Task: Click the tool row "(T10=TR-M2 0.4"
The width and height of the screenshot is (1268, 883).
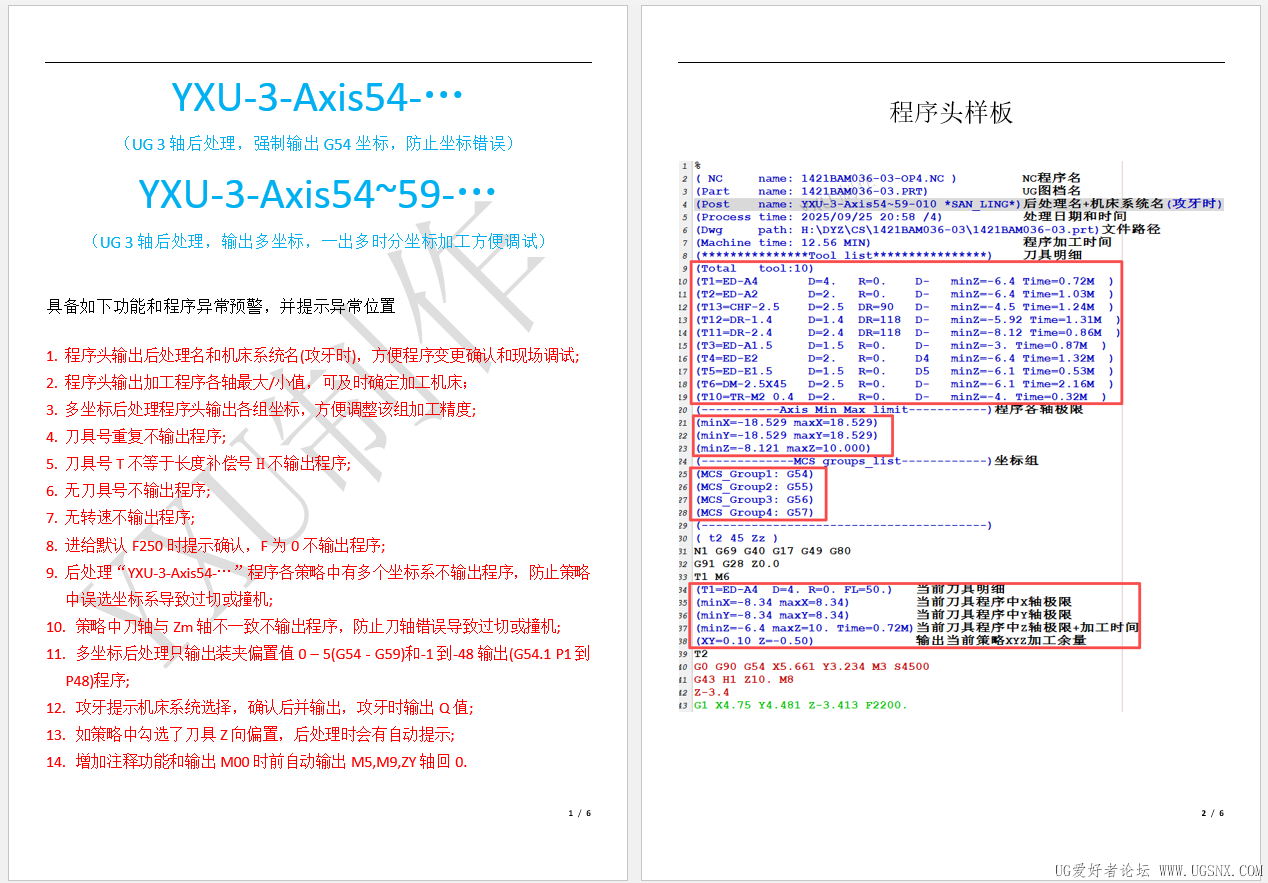Action: [x=903, y=397]
